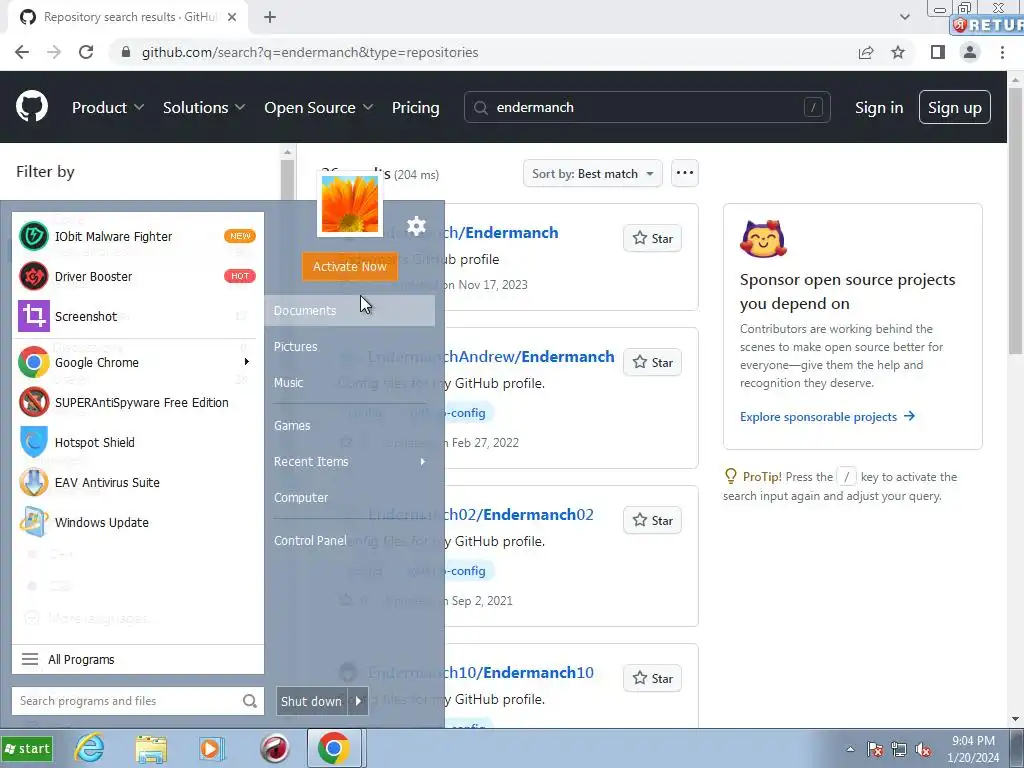Expand the Shut down options arrow
The width and height of the screenshot is (1024, 768).
point(358,701)
